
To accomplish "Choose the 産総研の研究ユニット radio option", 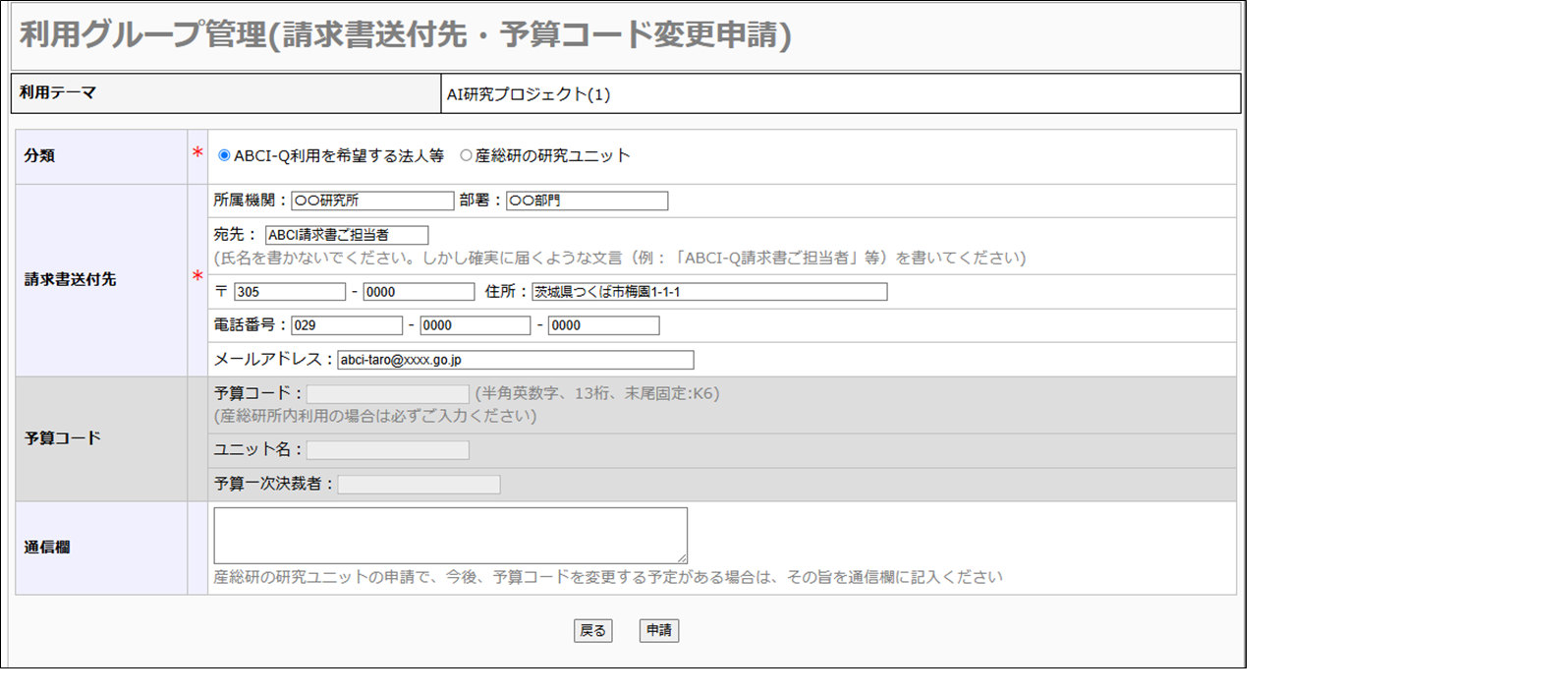I will [x=466, y=155].
